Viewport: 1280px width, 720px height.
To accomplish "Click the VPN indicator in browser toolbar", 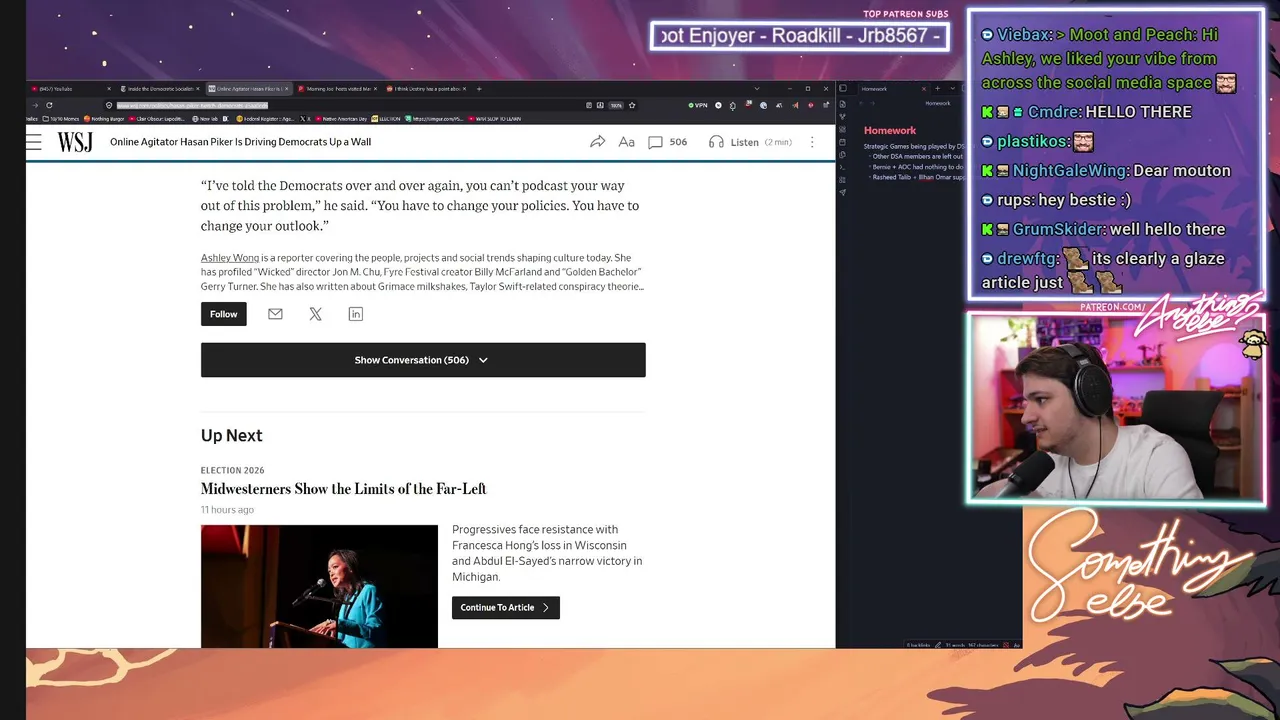I will pyautogui.click(x=697, y=105).
